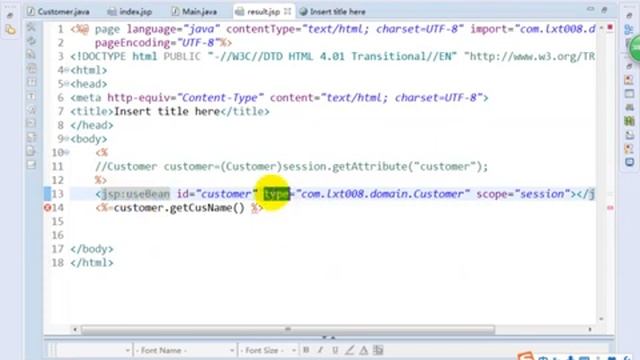This screenshot has height=360, width=640.
Task: Click the jsp:useBean tag name on line 13
Action: [x=136, y=194]
